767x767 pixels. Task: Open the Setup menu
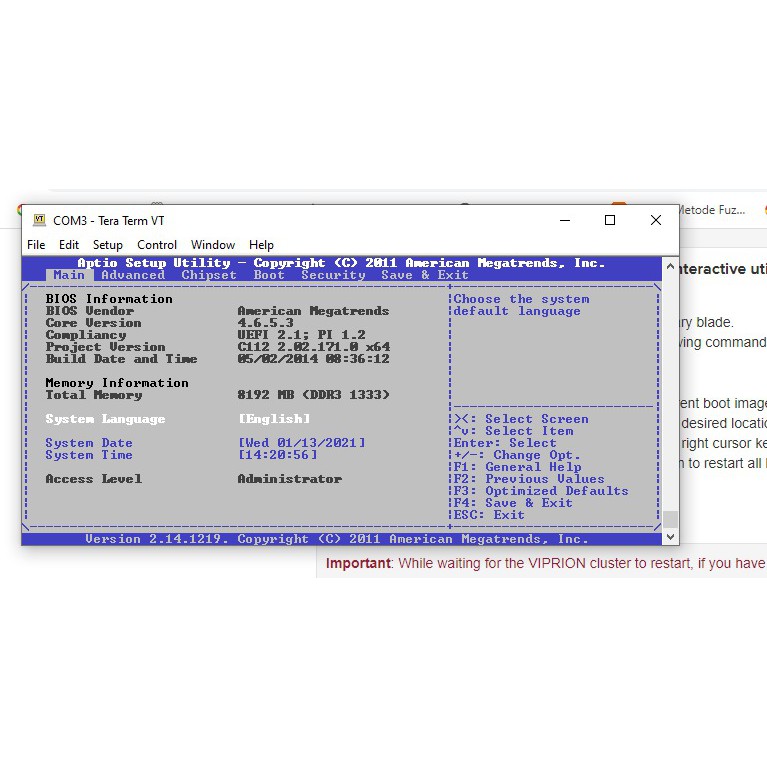point(108,245)
